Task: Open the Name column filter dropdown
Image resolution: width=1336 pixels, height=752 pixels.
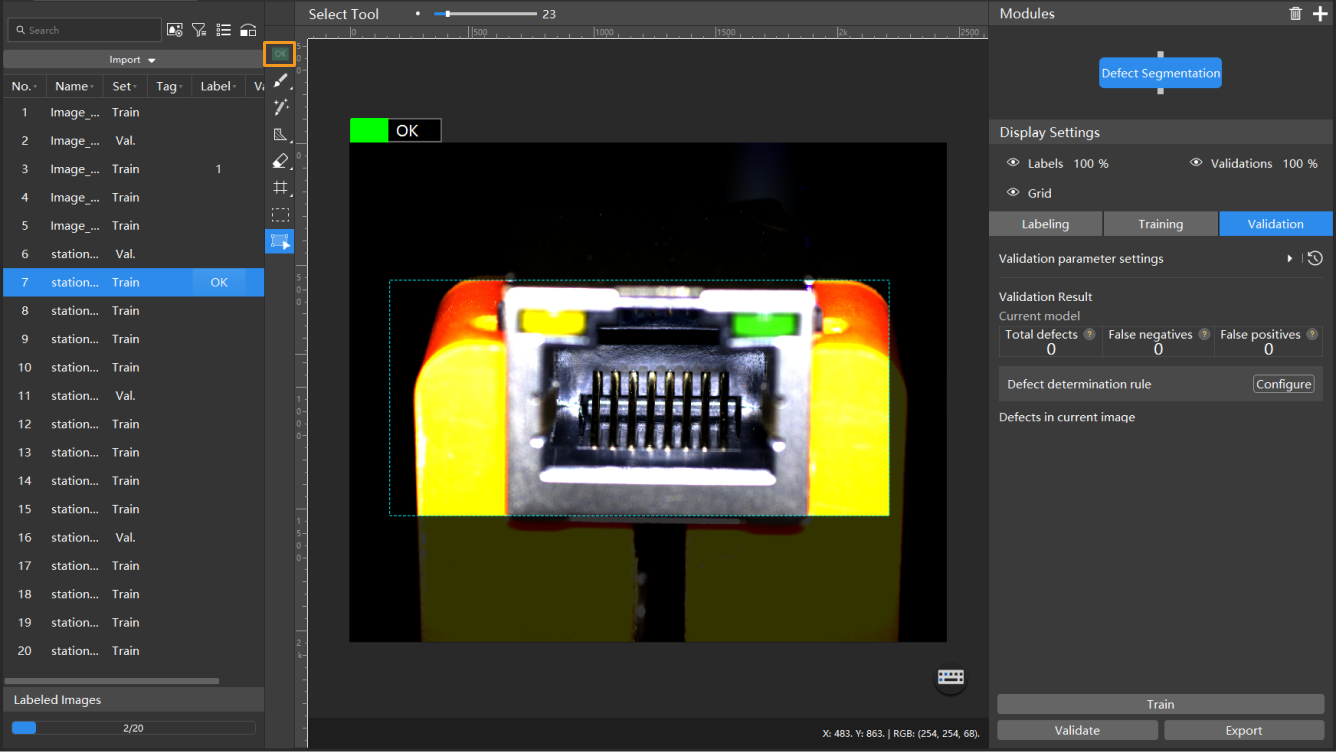Action: pyautogui.click(x=92, y=87)
